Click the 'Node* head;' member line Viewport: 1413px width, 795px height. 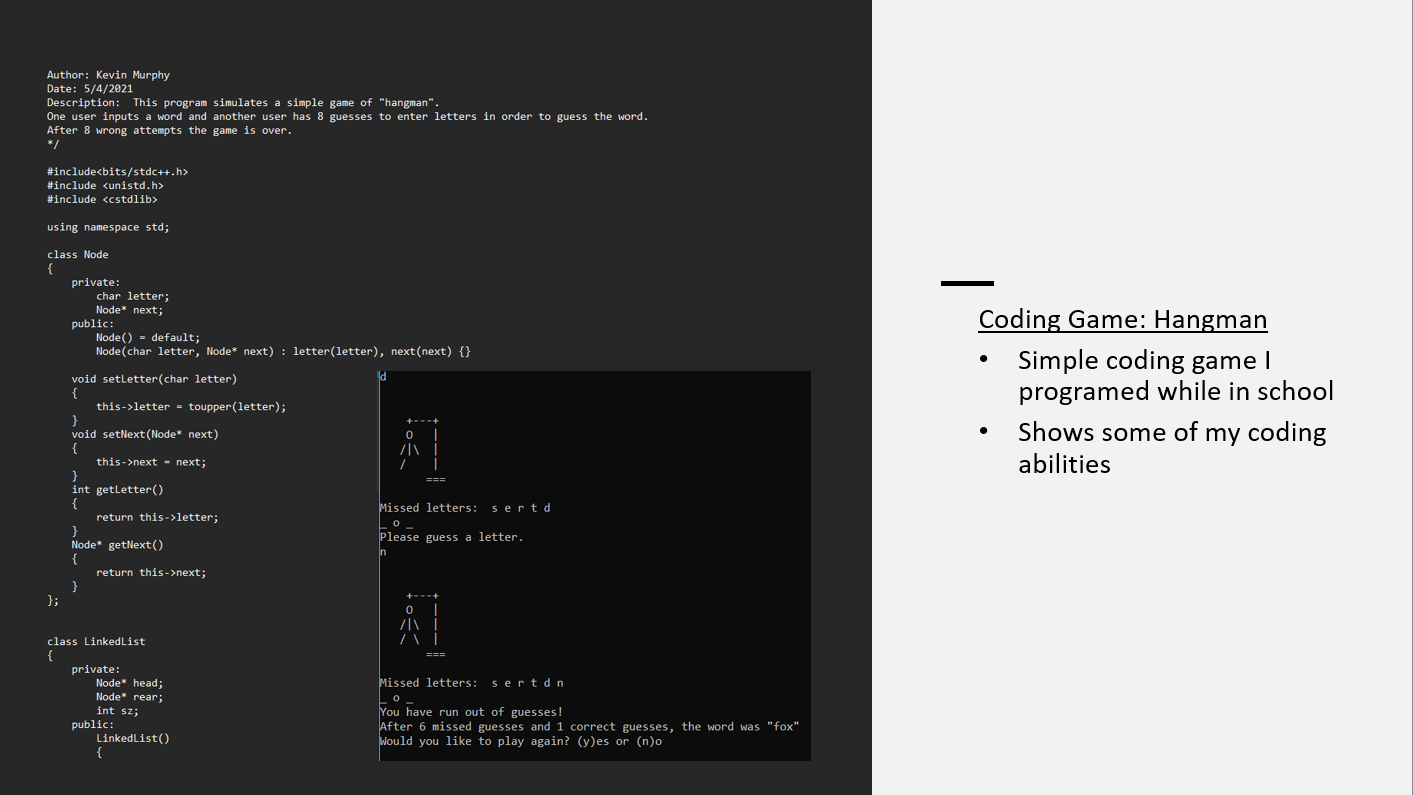(x=130, y=683)
